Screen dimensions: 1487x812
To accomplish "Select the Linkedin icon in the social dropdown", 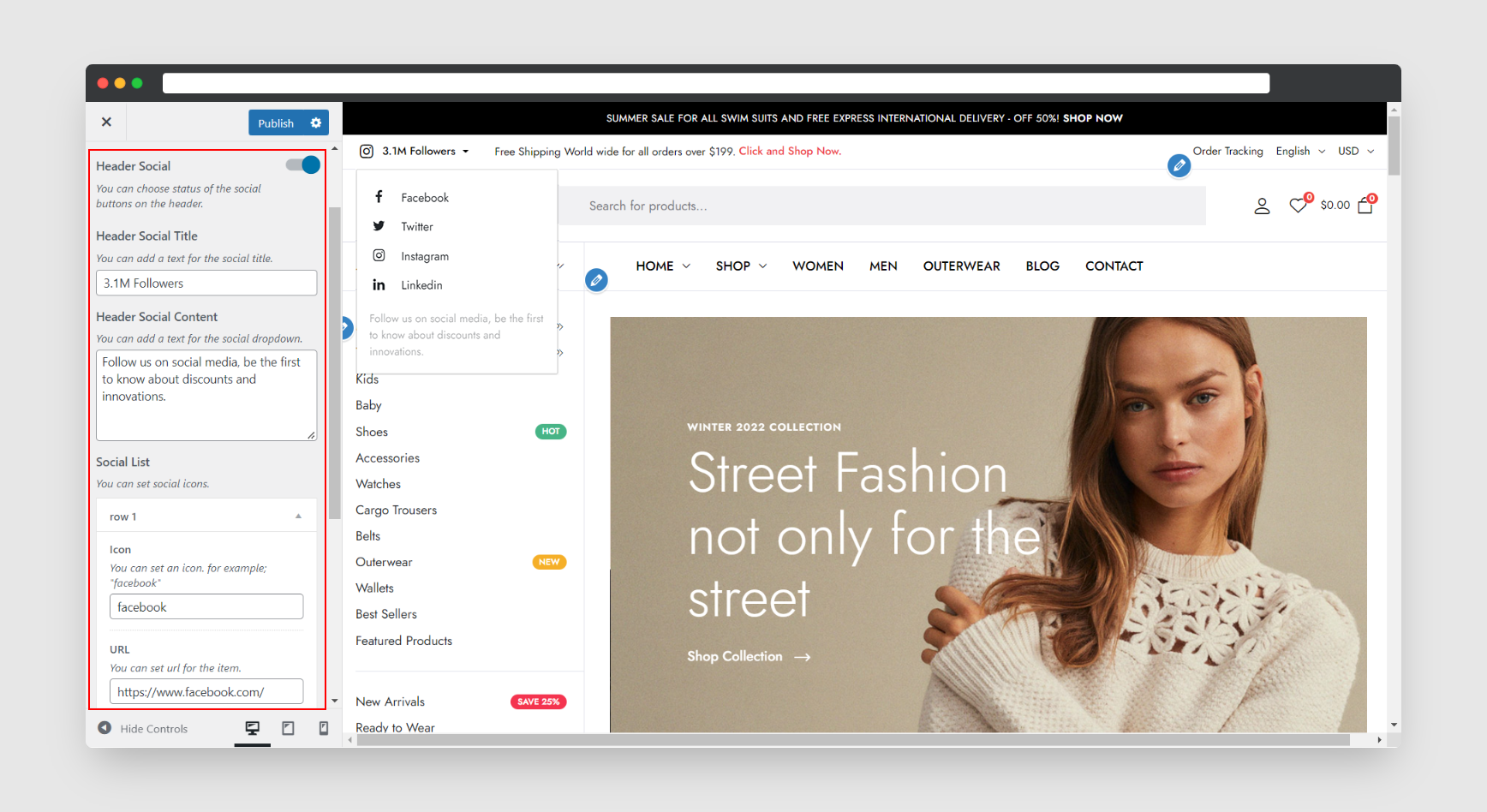I will [379, 284].
